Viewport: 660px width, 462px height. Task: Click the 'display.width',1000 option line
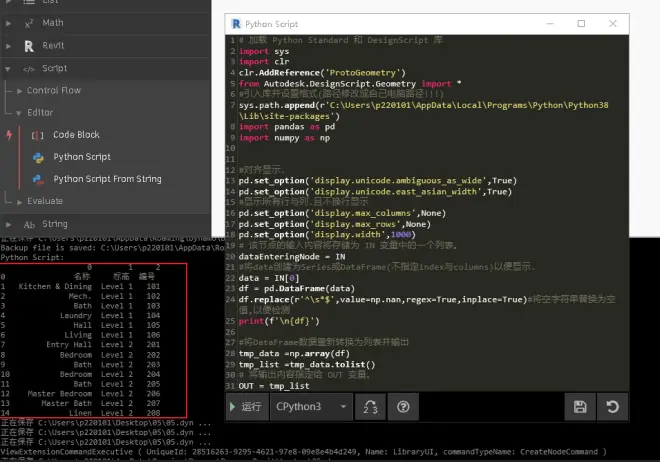[327, 235]
